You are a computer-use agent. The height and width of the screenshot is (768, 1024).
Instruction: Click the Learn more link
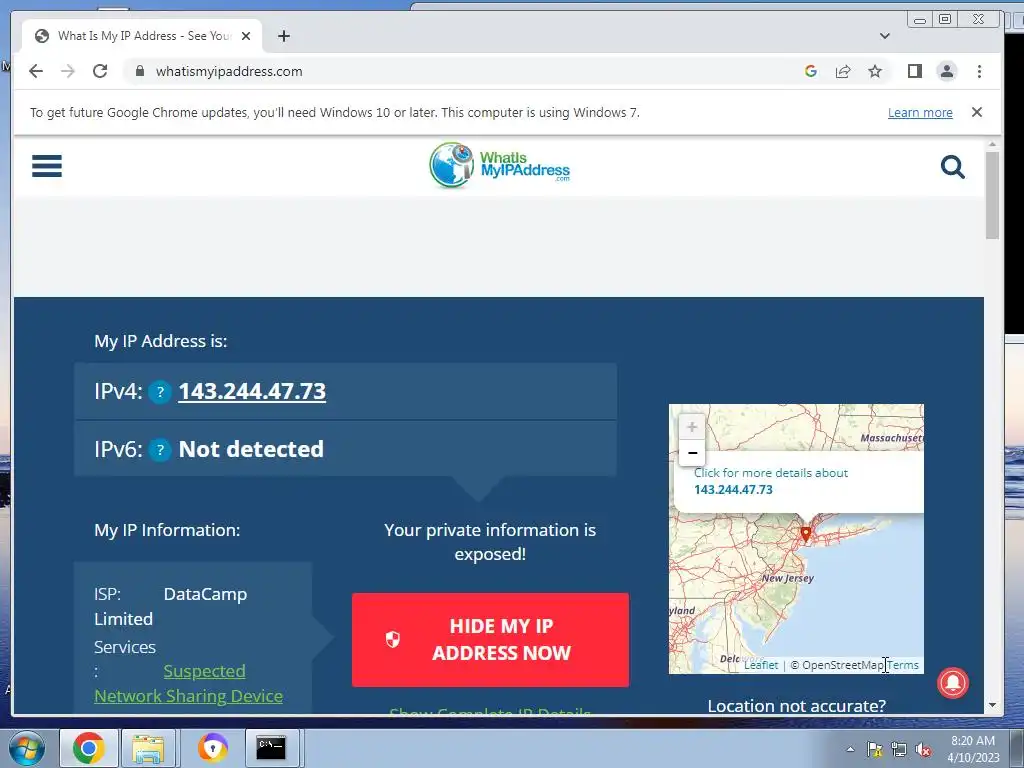920,112
